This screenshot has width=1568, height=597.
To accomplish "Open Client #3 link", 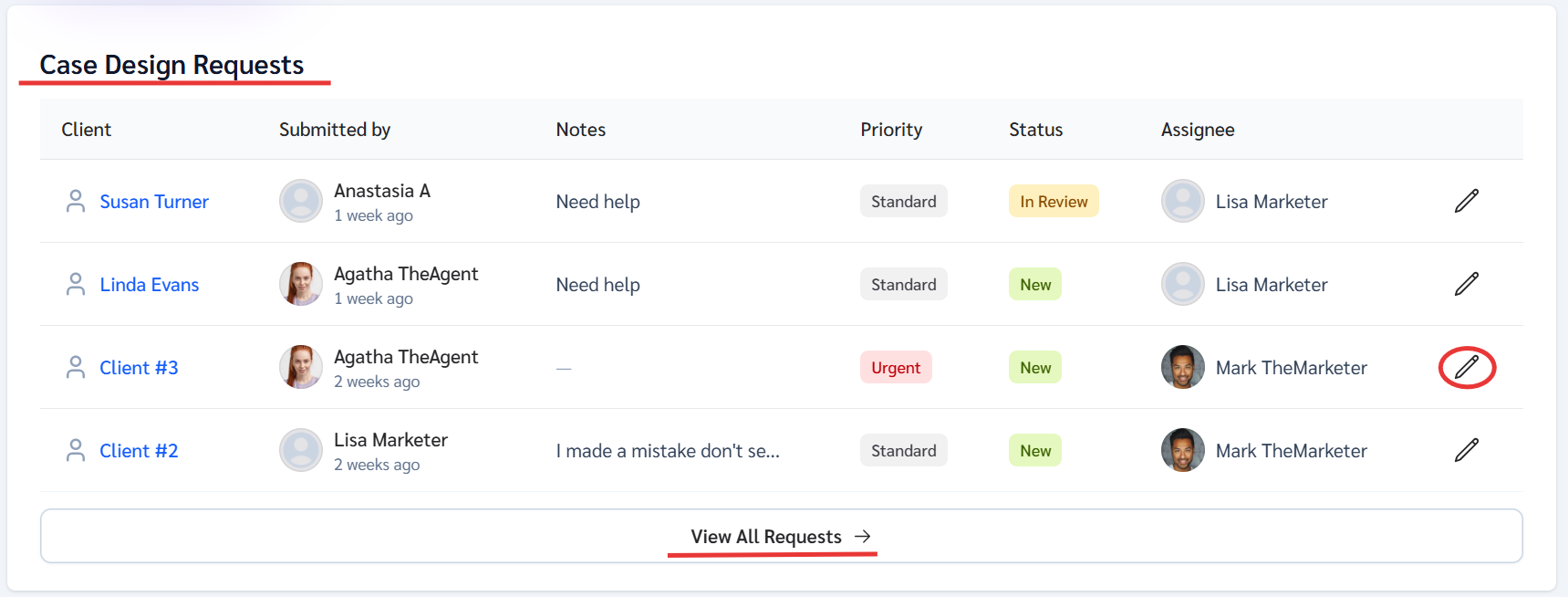I will pos(139,368).
